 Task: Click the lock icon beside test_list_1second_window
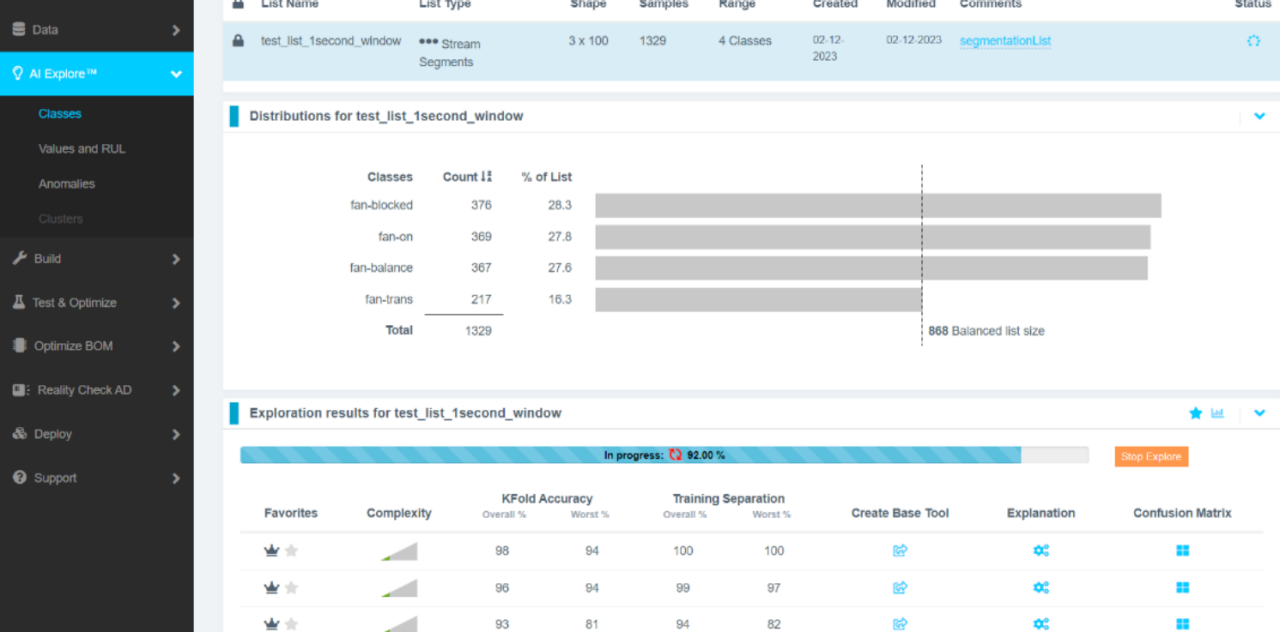[x=238, y=41]
